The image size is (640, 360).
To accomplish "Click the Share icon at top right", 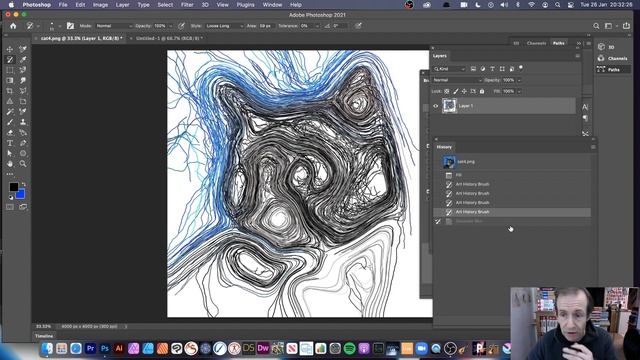I will click(x=627, y=26).
